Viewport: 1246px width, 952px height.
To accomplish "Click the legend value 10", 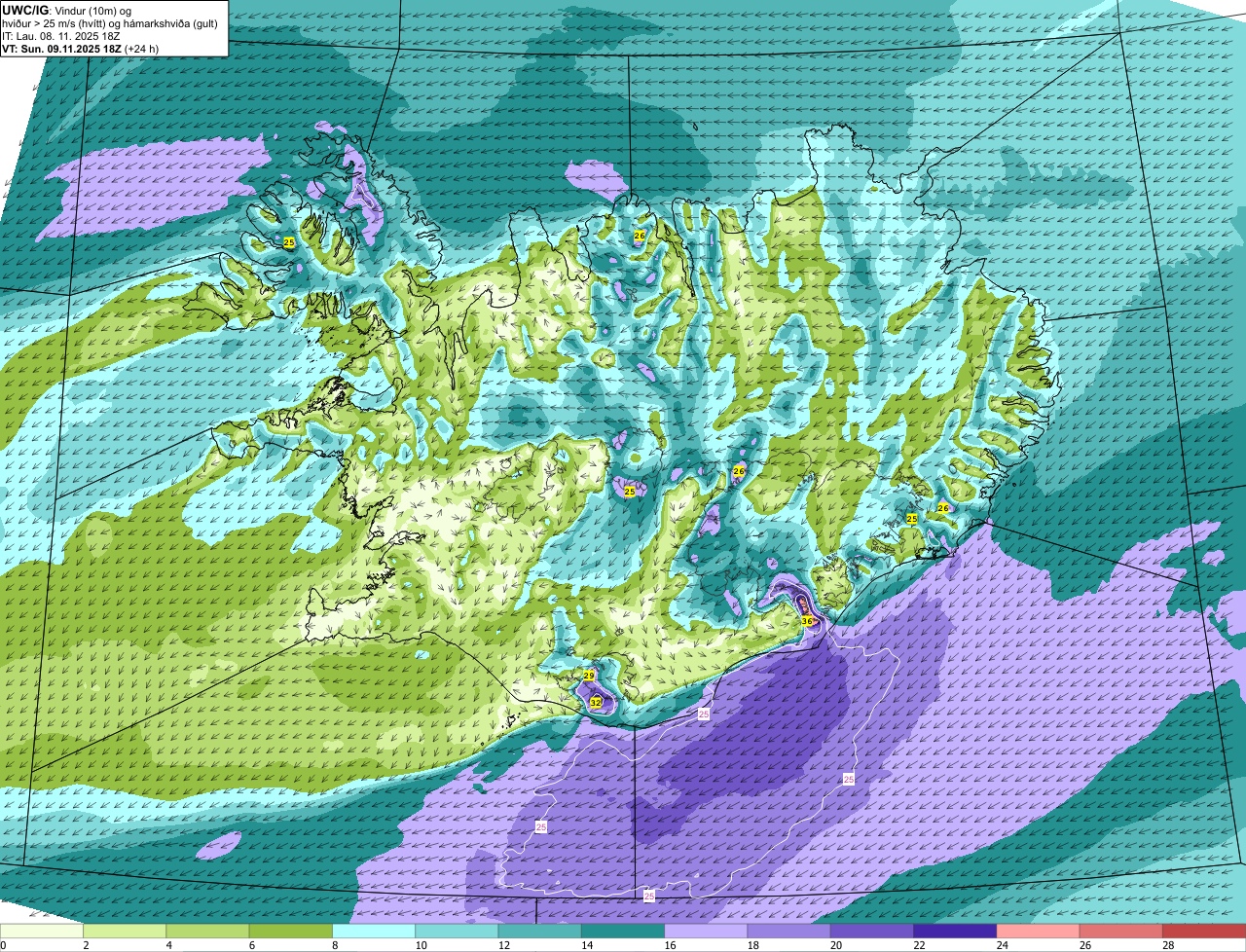I will (x=421, y=945).
